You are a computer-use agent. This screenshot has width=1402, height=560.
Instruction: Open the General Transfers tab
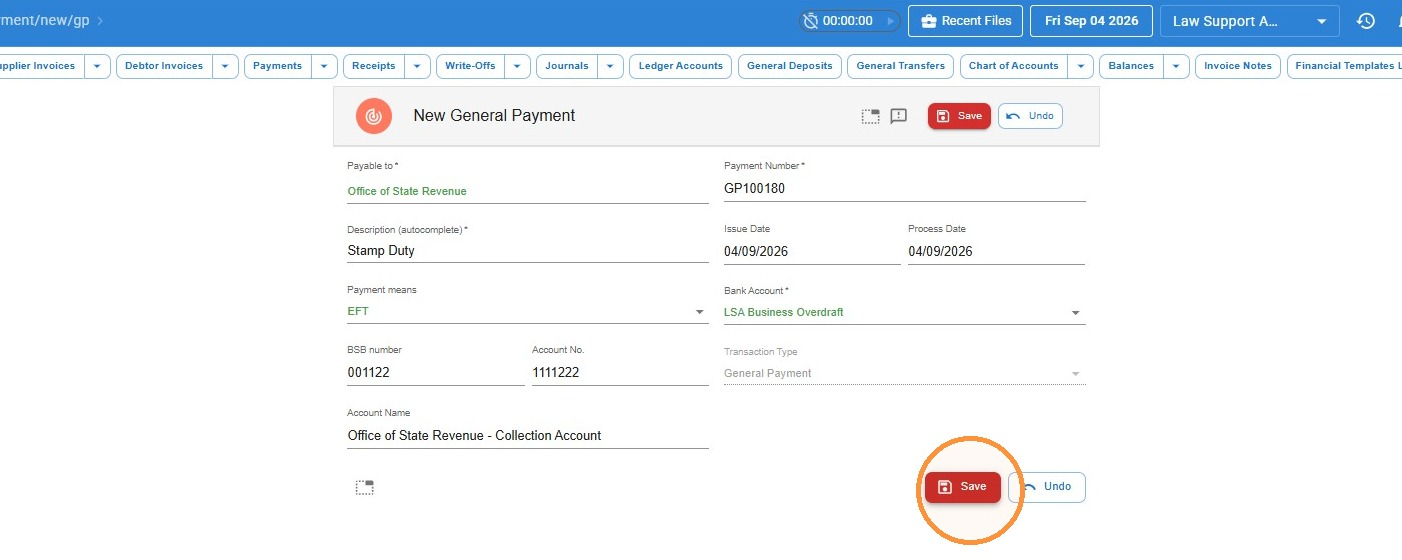(x=901, y=66)
